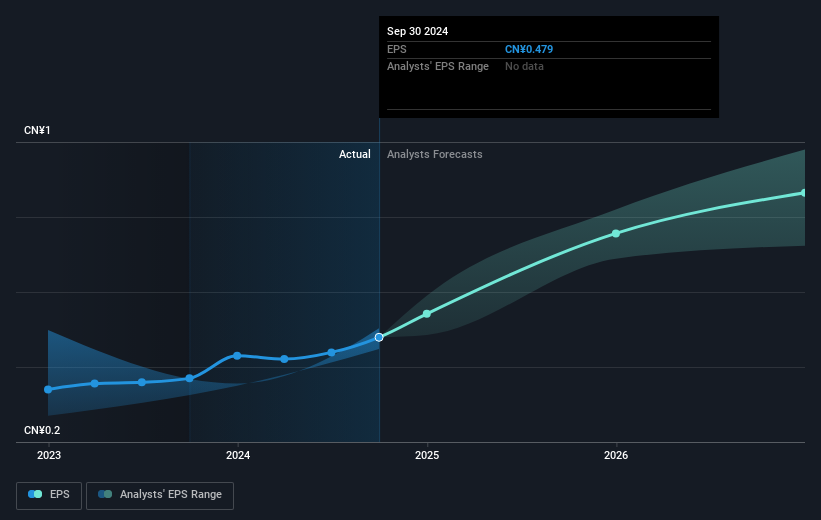Screen dimensions: 821x520
Task: Click the CN¥1 y-axis label
Action: click(x=37, y=130)
